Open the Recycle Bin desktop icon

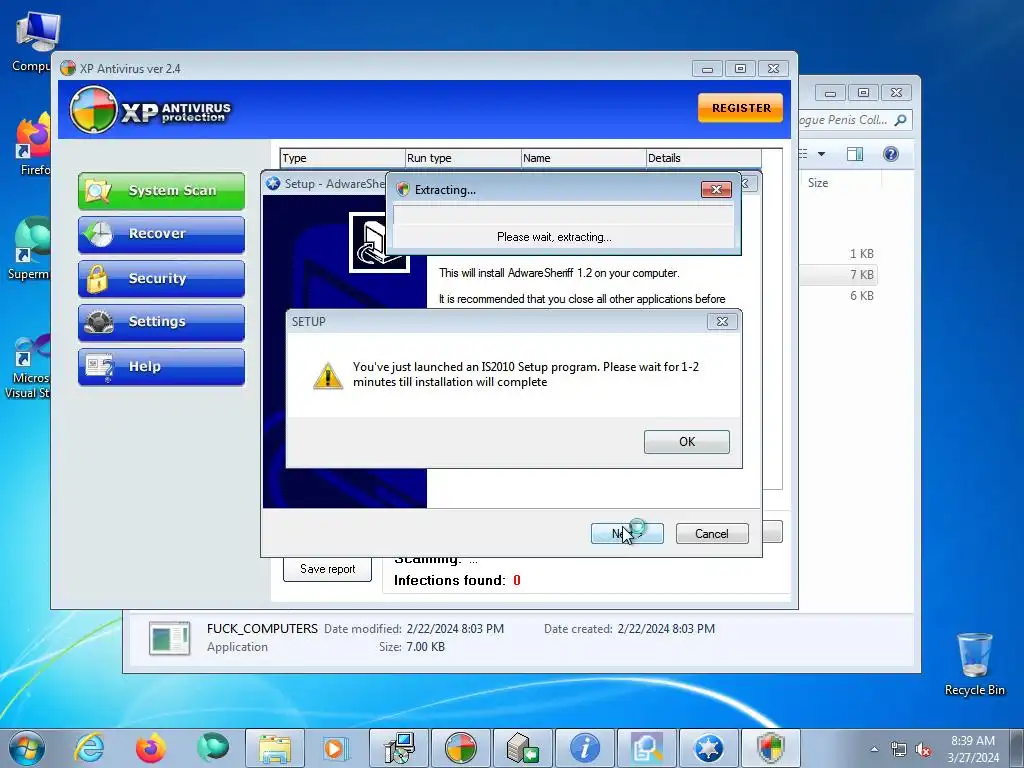click(974, 664)
